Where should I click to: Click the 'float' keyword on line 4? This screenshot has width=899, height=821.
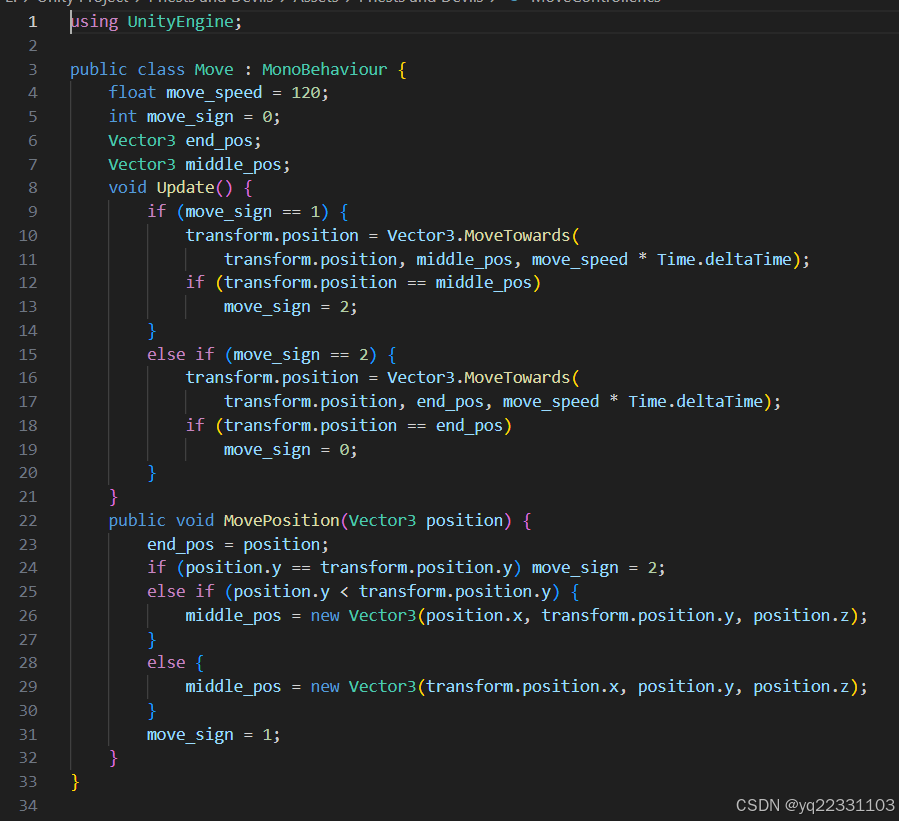tap(132, 92)
